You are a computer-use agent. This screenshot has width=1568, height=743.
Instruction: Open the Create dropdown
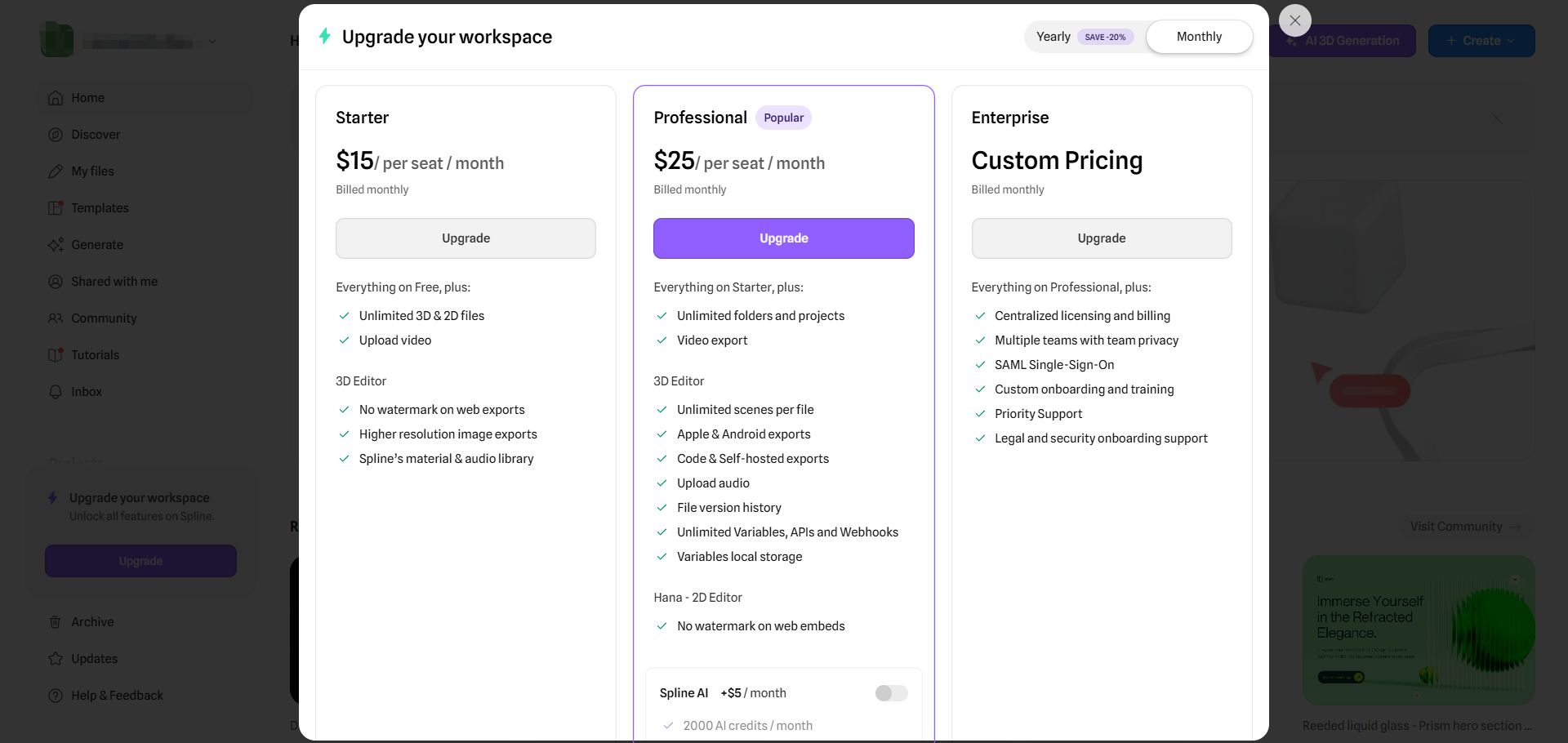(1481, 41)
